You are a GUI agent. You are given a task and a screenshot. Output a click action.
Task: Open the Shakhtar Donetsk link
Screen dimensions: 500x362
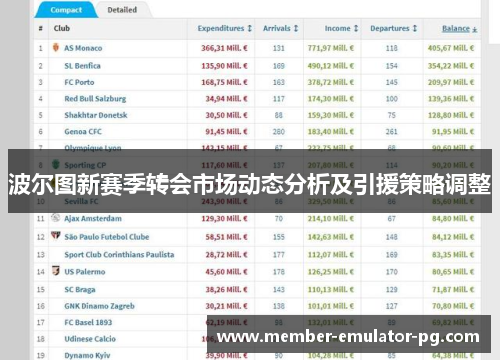point(96,115)
